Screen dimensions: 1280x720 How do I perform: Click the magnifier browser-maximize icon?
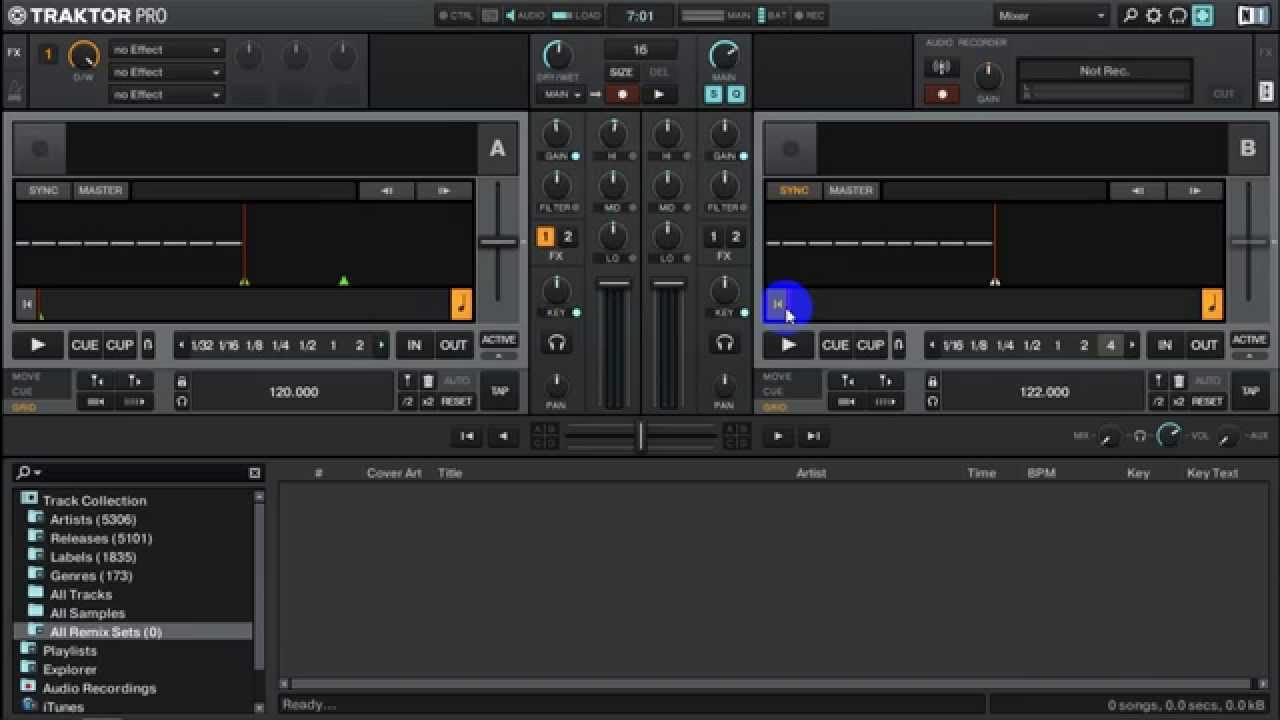[1131, 15]
